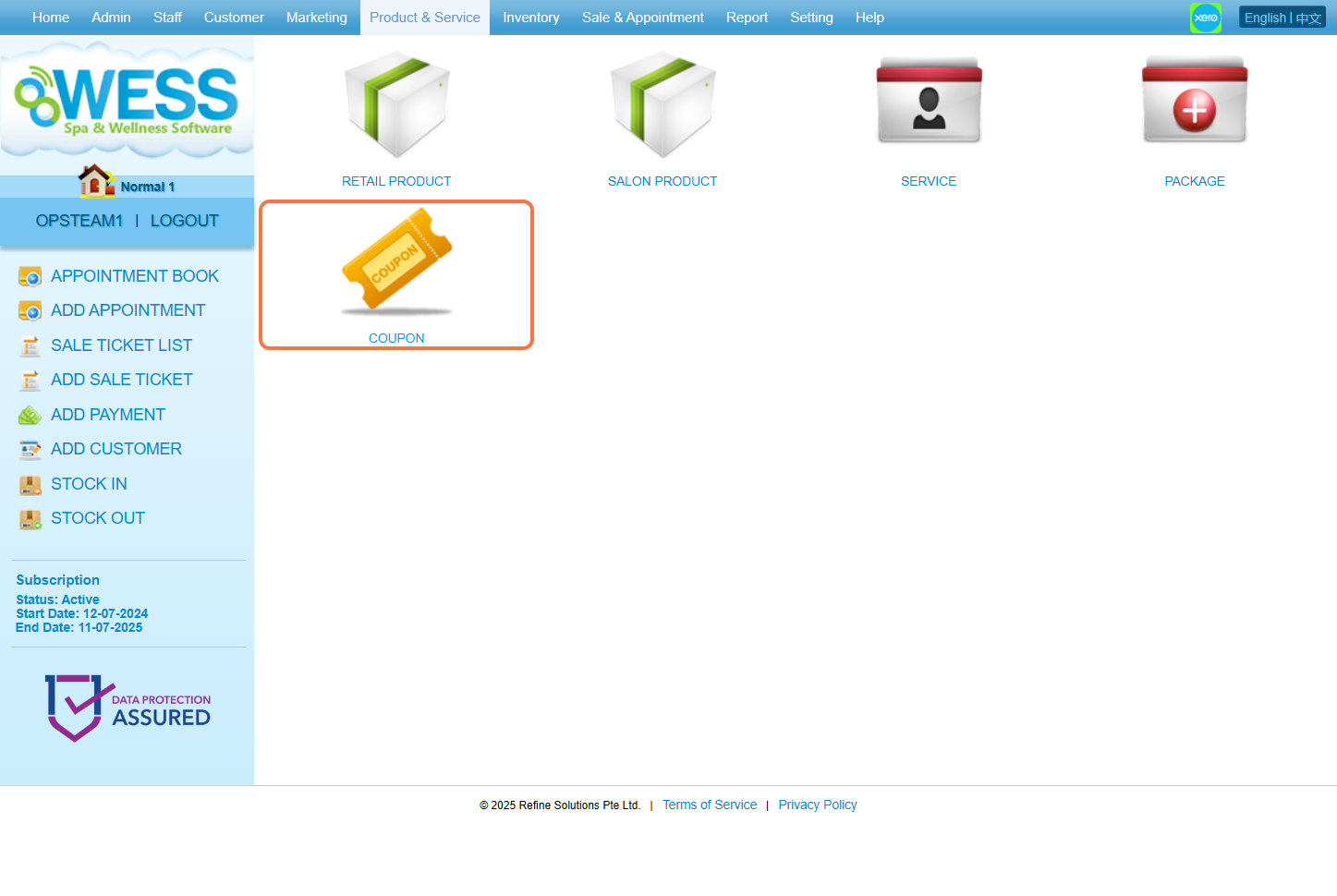Click the Xero integration icon
Viewport: 1337px width, 896px height.
tap(1205, 18)
